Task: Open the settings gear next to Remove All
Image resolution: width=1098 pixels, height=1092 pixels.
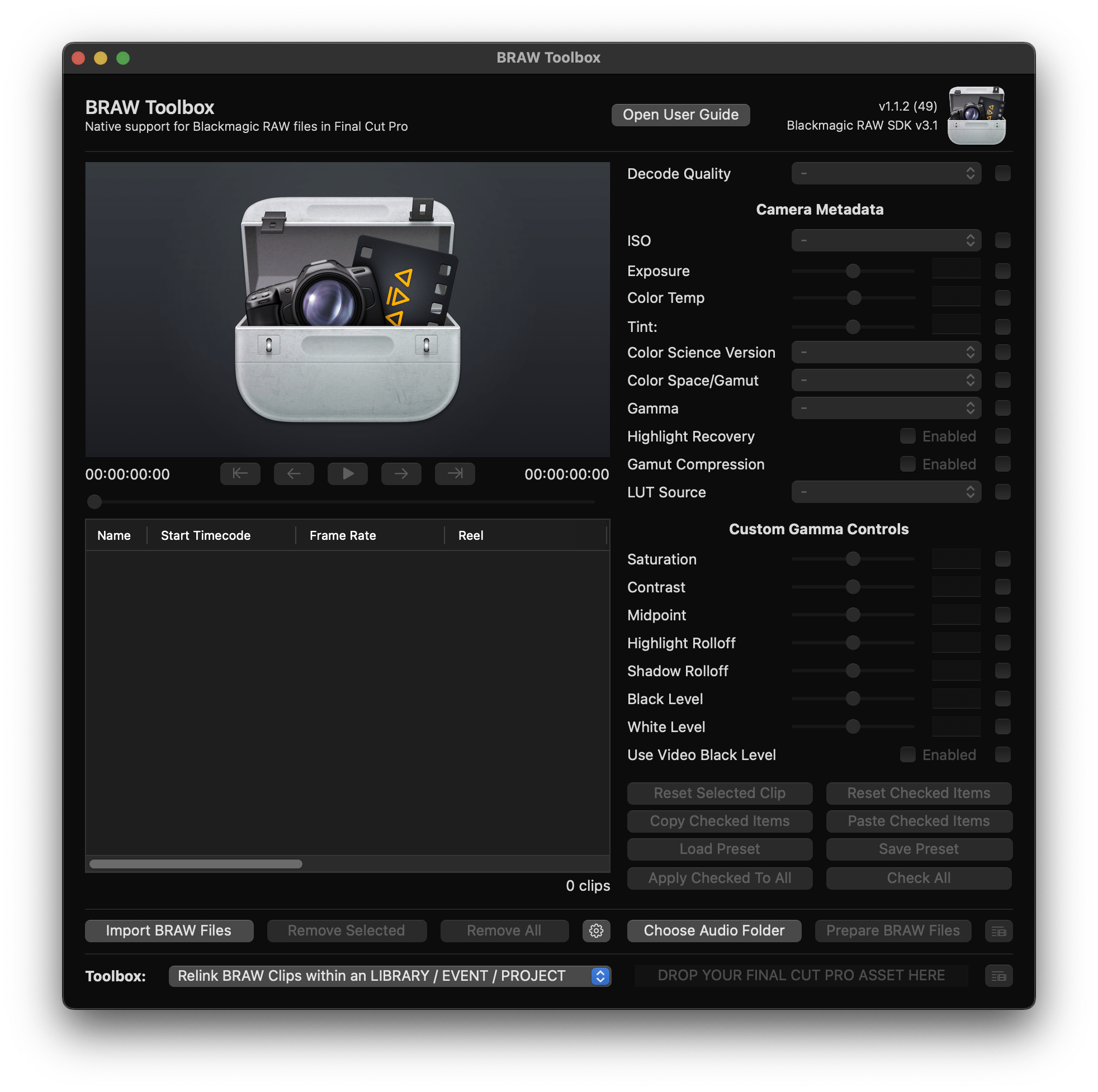Action: 595,930
